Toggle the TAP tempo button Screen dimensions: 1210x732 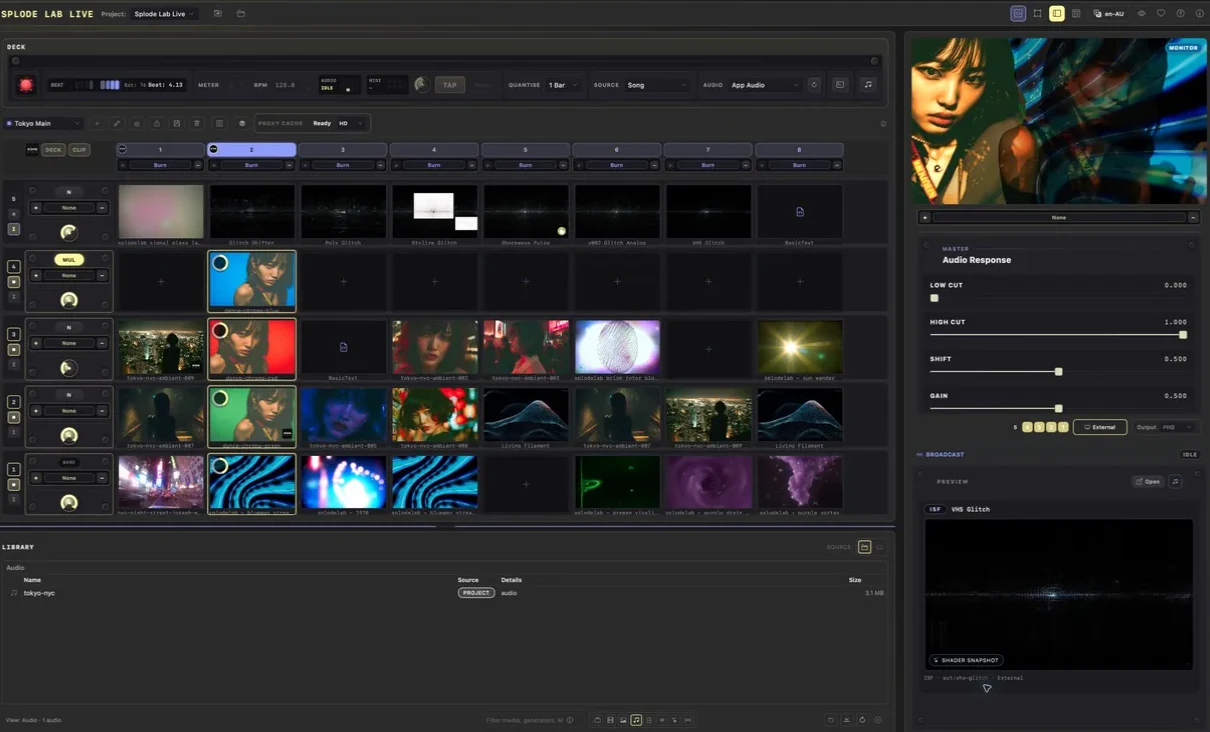(x=450, y=85)
